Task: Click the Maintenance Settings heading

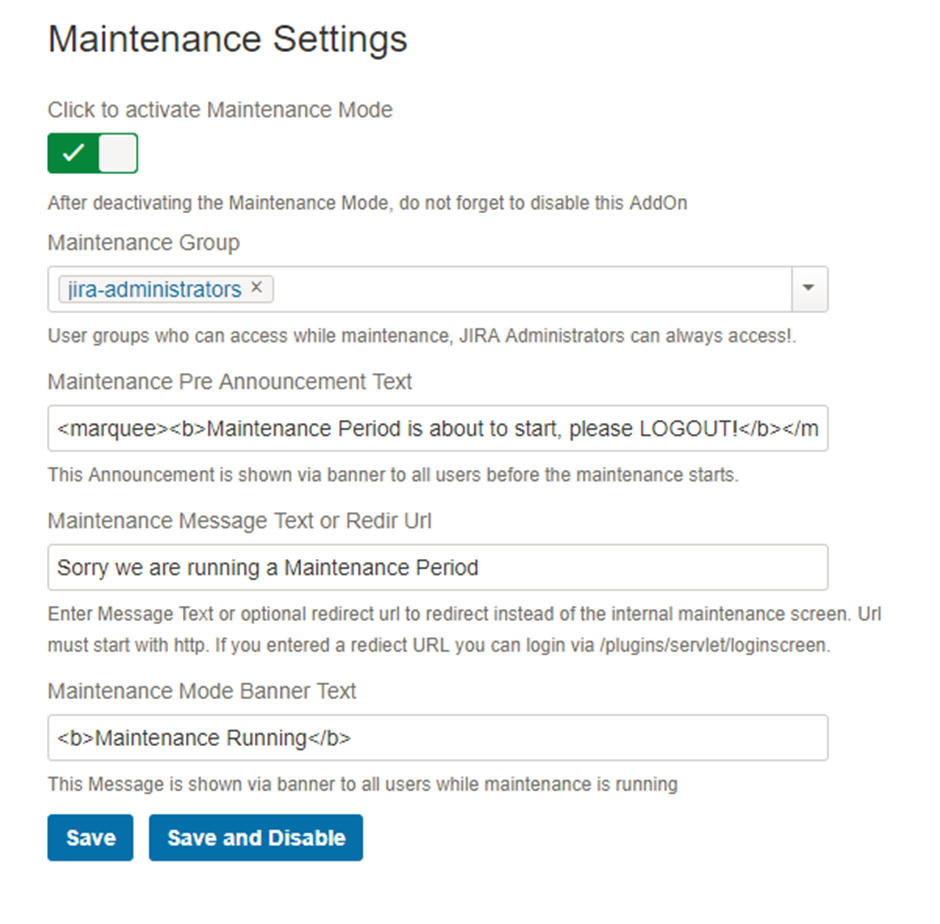Action: (227, 39)
